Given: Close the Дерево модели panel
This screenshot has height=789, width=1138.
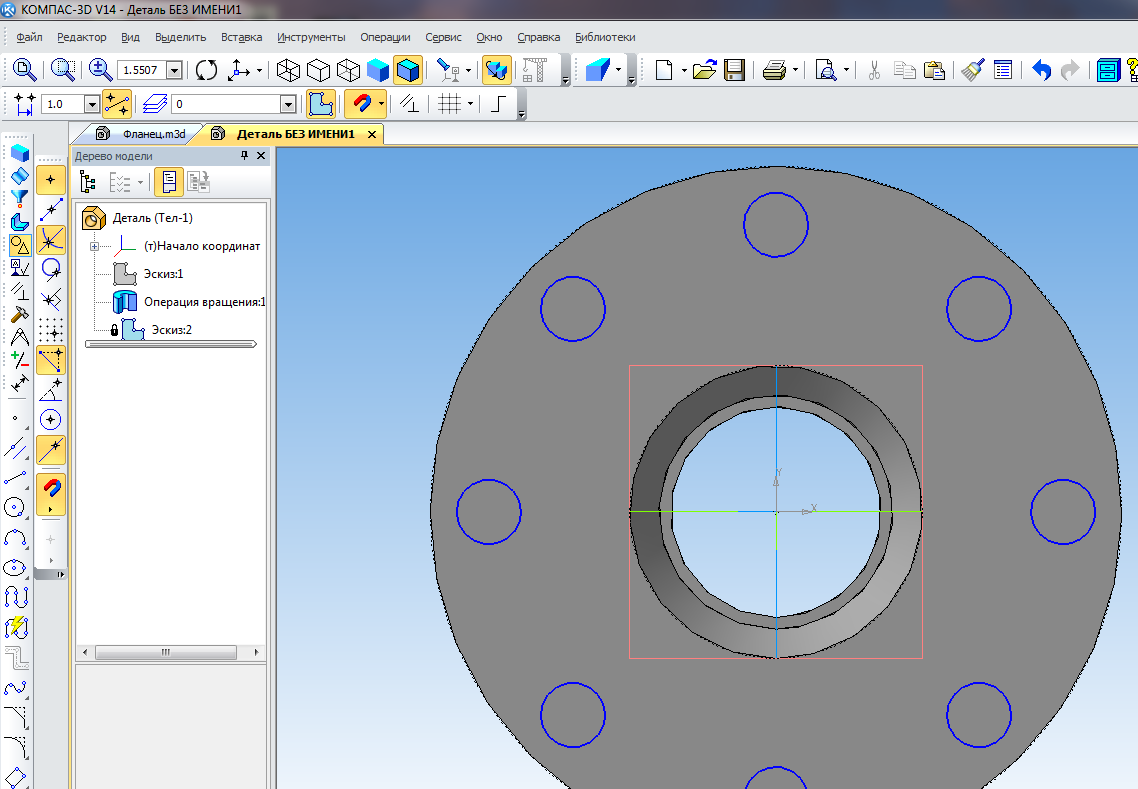Looking at the screenshot, I should (x=261, y=155).
